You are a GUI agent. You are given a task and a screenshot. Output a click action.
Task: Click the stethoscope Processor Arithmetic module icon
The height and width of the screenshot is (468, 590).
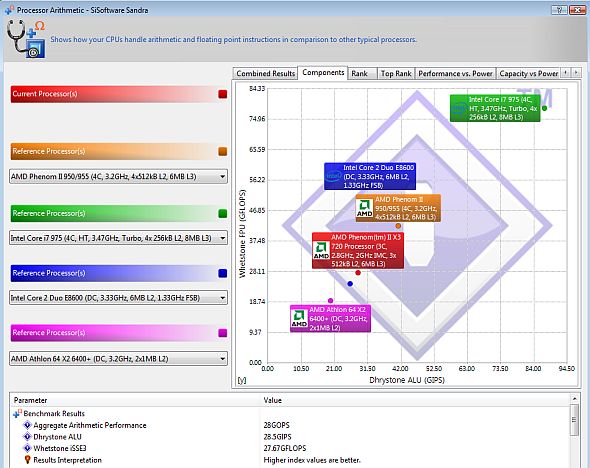pos(26,39)
